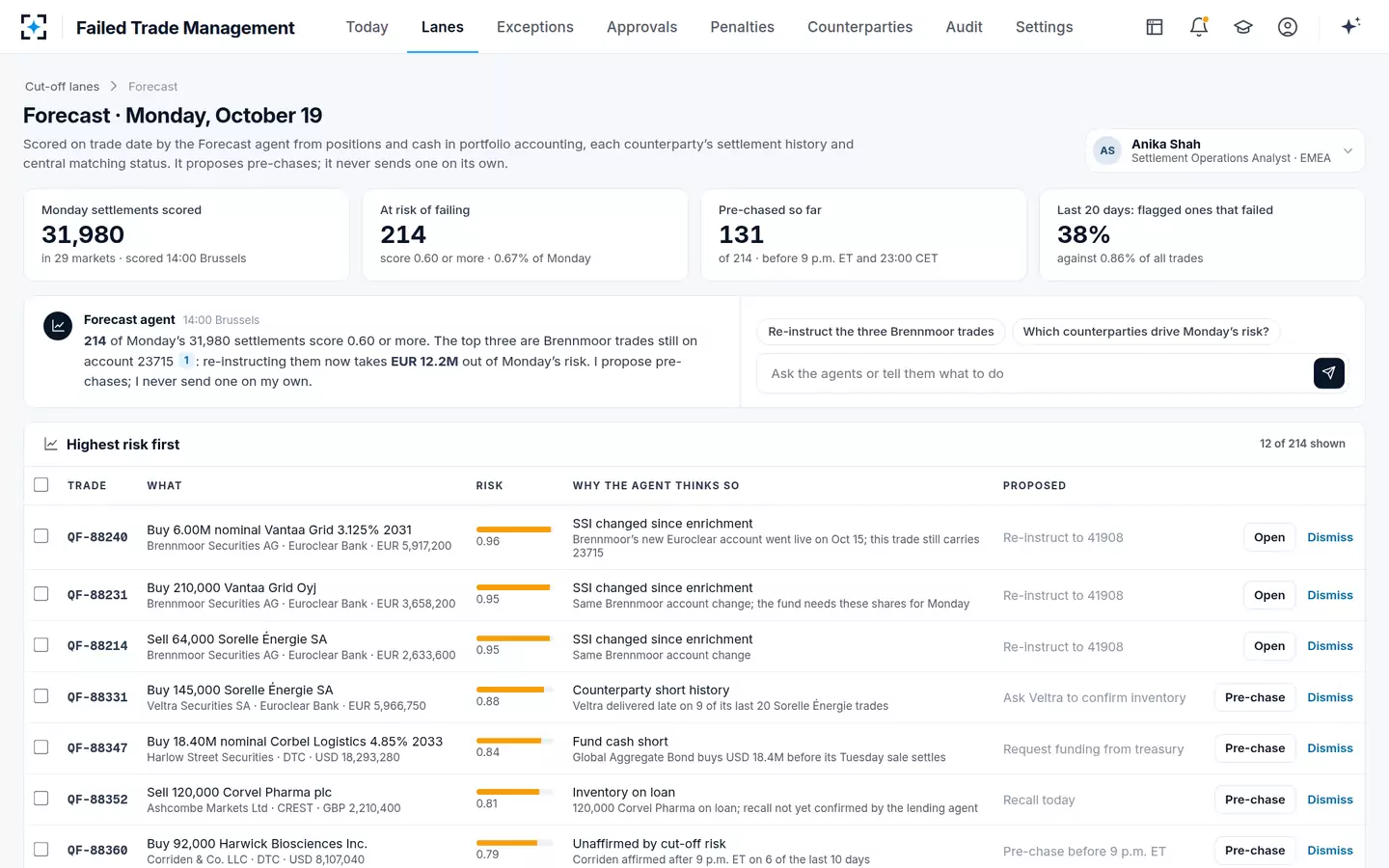Check the box for trade QF-88214
Image resolution: width=1389 pixels, height=868 pixels.
[x=41, y=645]
